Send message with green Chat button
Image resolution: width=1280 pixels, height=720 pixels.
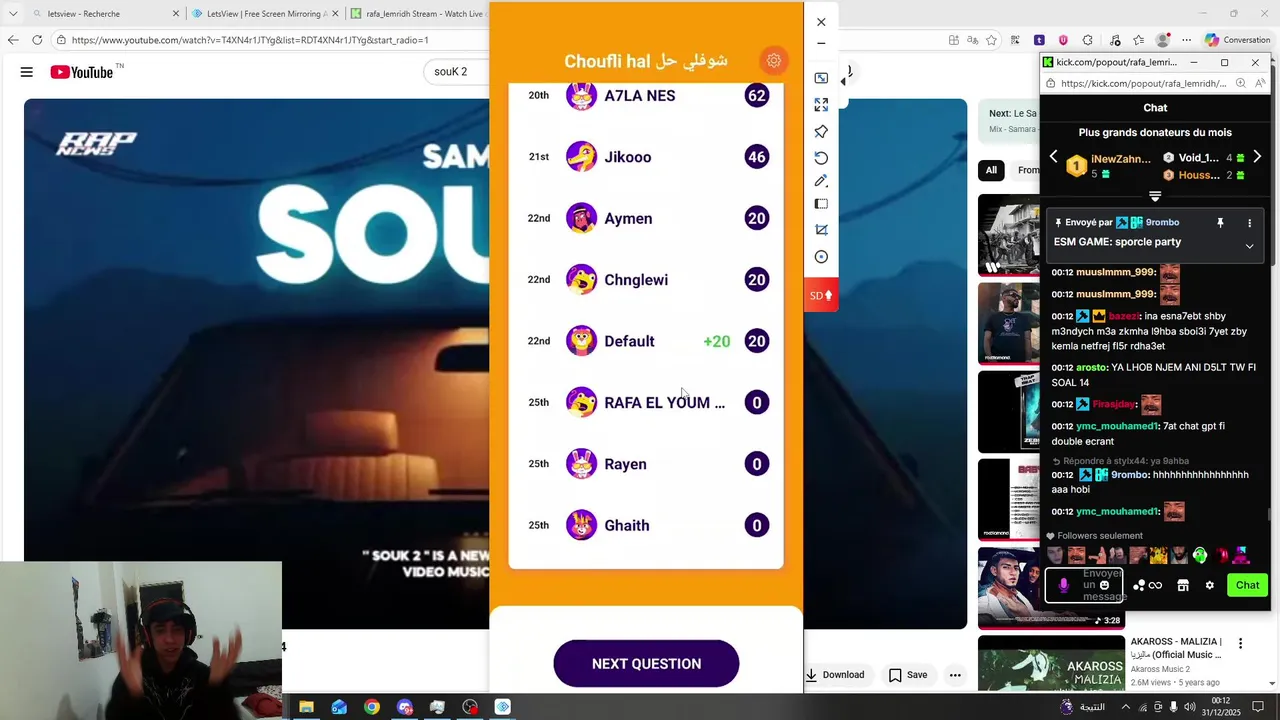(1247, 585)
